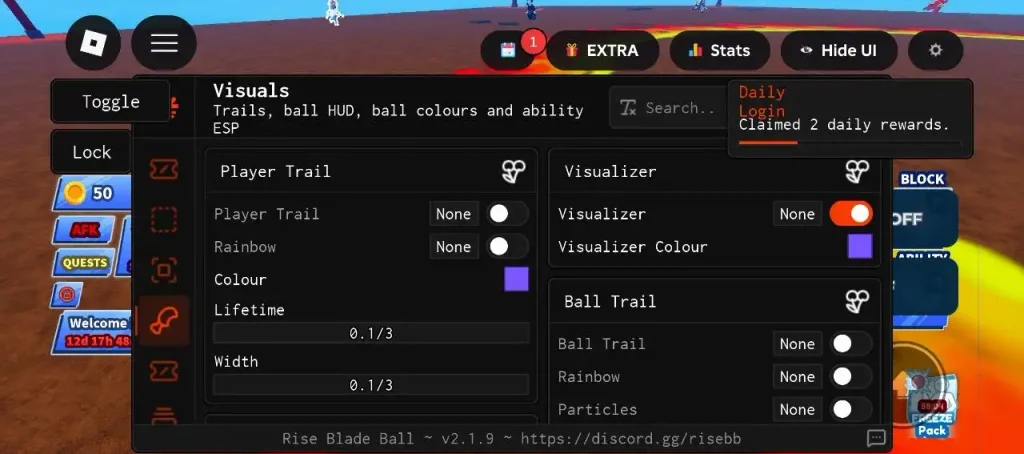Open the chat bubble icon in footer
Screen dimensions: 1024x454
(x=876, y=438)
